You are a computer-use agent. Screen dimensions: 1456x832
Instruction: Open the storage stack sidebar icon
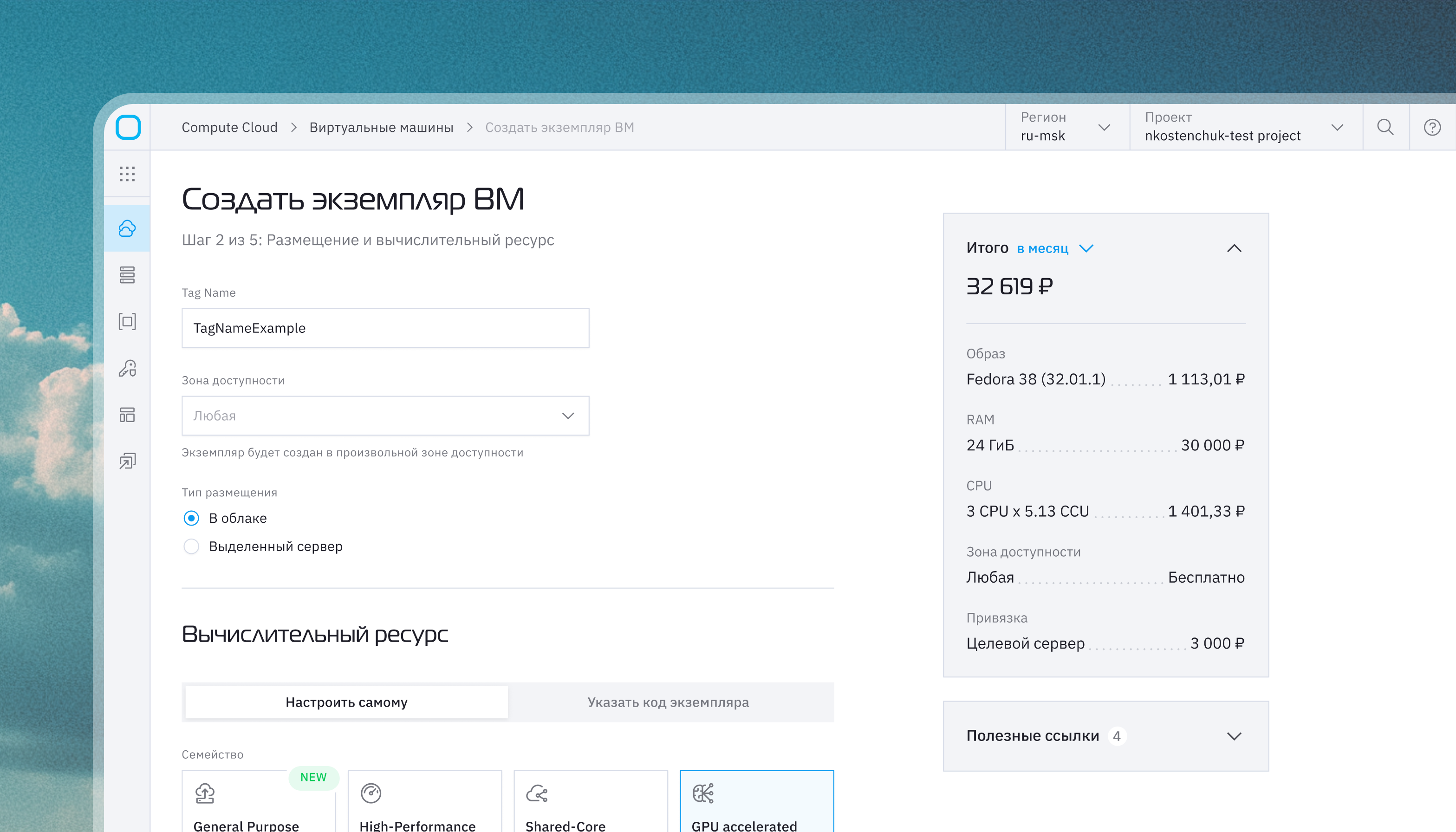point(127,275)
